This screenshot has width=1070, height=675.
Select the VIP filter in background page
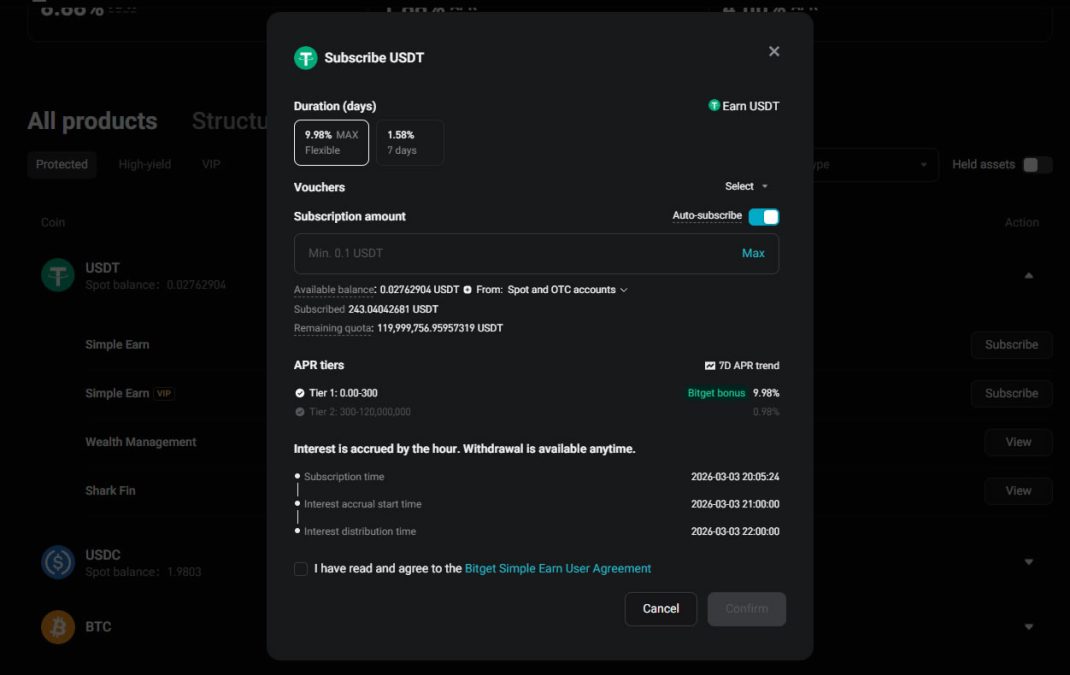211,164
